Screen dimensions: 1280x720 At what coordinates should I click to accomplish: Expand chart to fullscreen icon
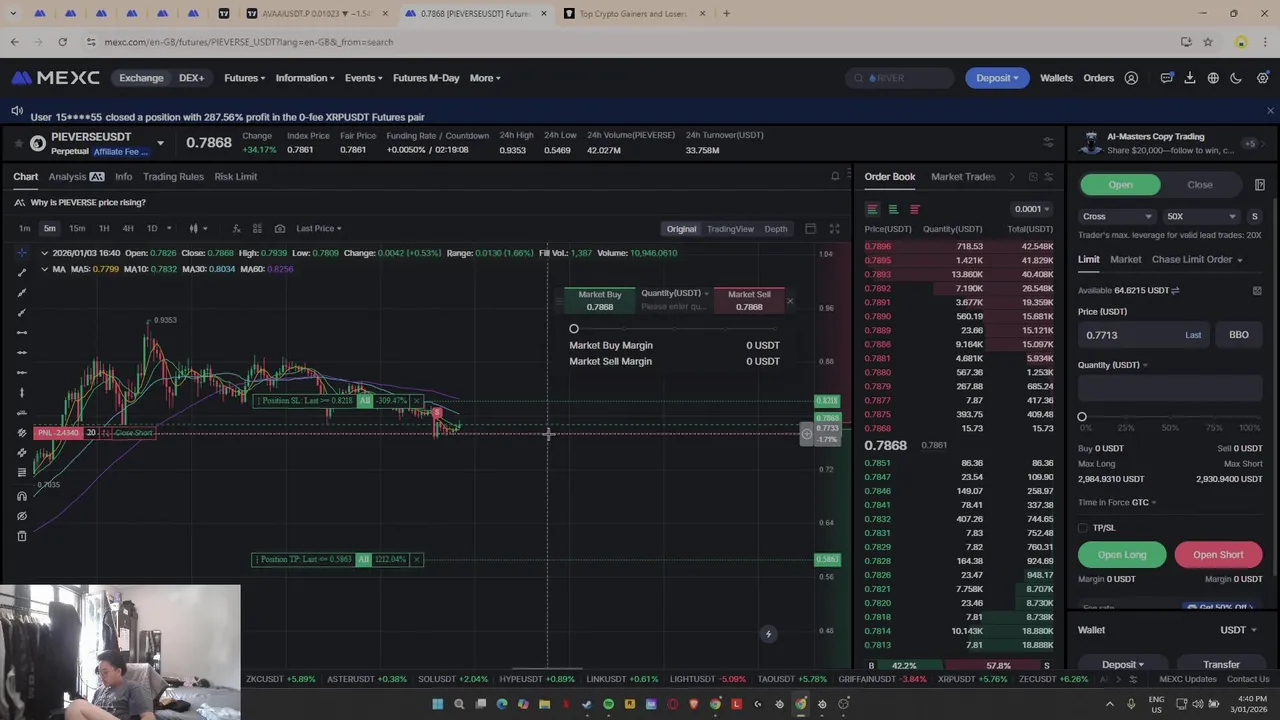(834, 229)
